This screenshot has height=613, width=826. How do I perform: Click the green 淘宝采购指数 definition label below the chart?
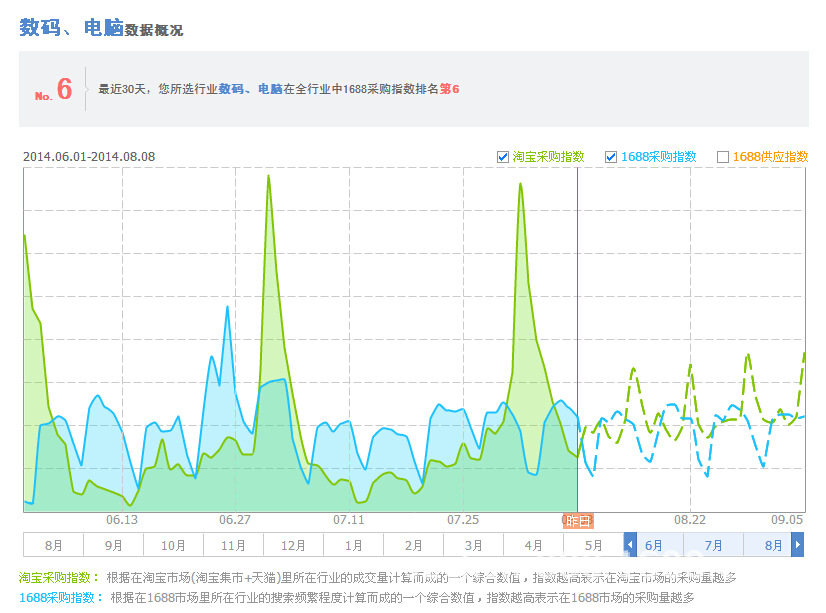point(59,577)
